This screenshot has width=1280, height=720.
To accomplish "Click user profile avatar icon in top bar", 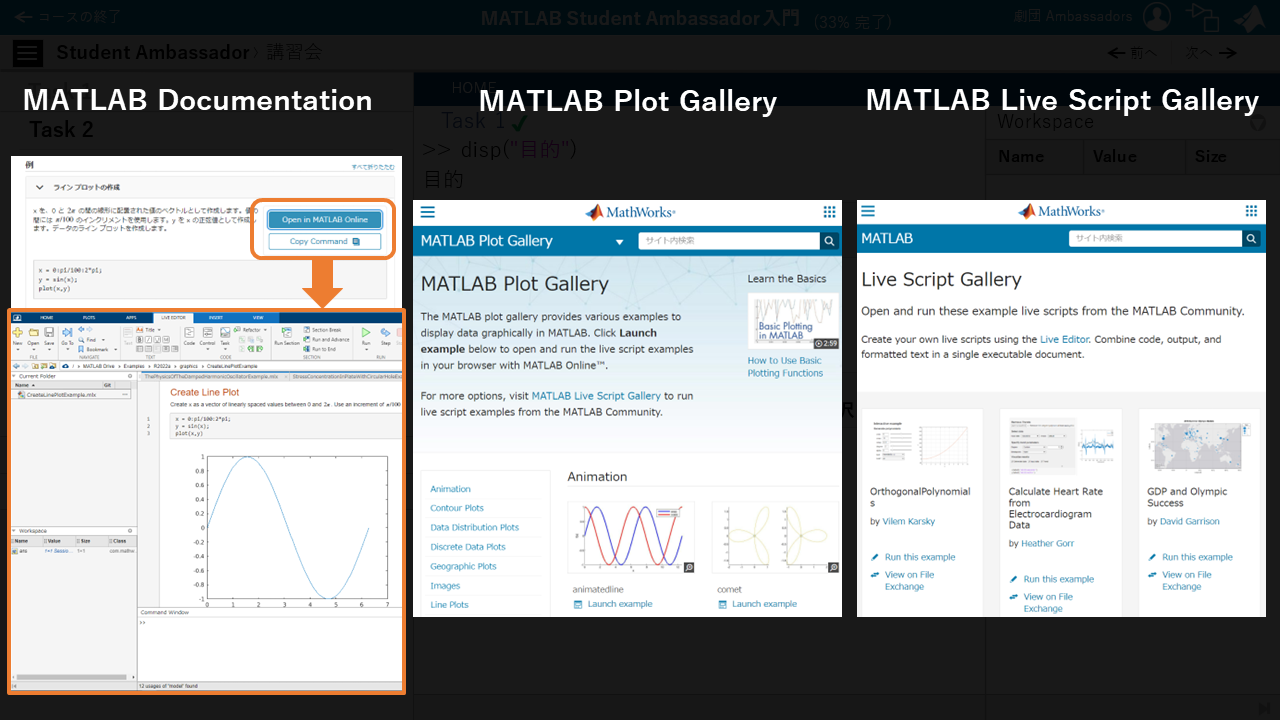I will (1156, 17).
